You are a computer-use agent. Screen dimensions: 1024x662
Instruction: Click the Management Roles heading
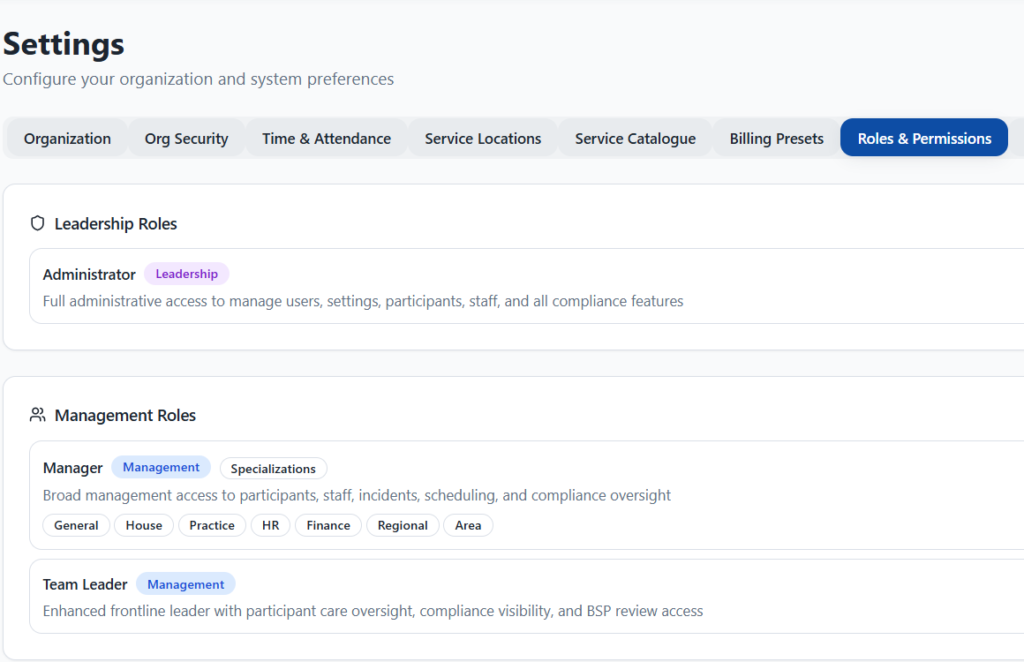tap(125, 415)
